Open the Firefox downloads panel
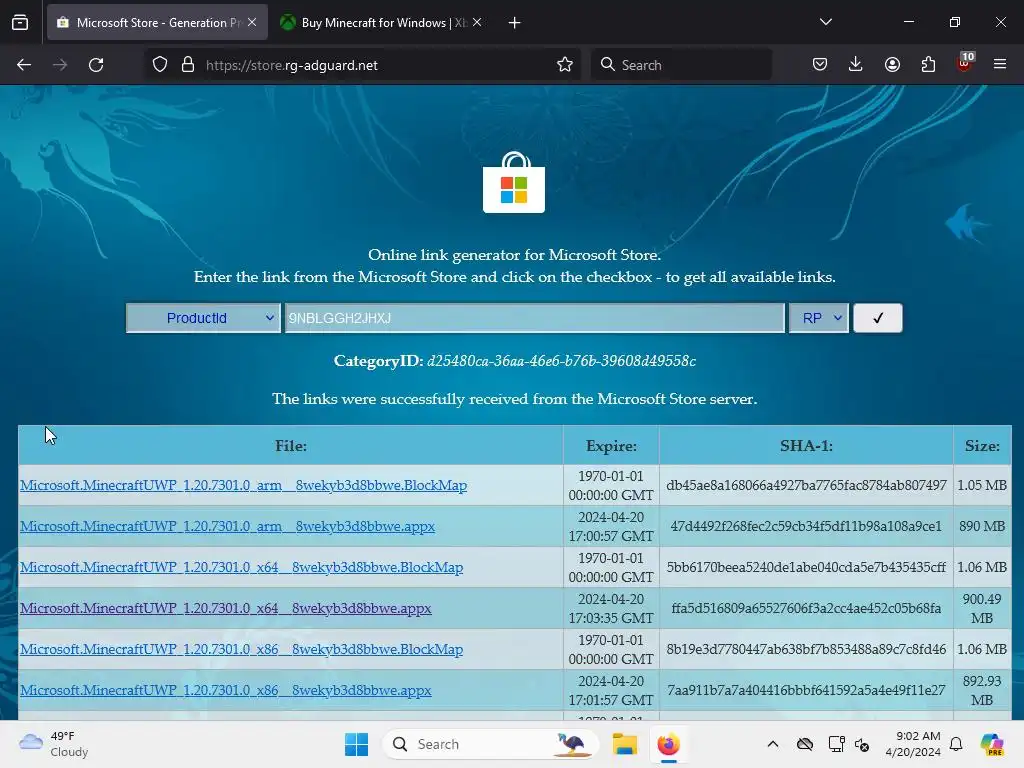The height and width of the screenshot is (768, 1024). tap(856, 65)
